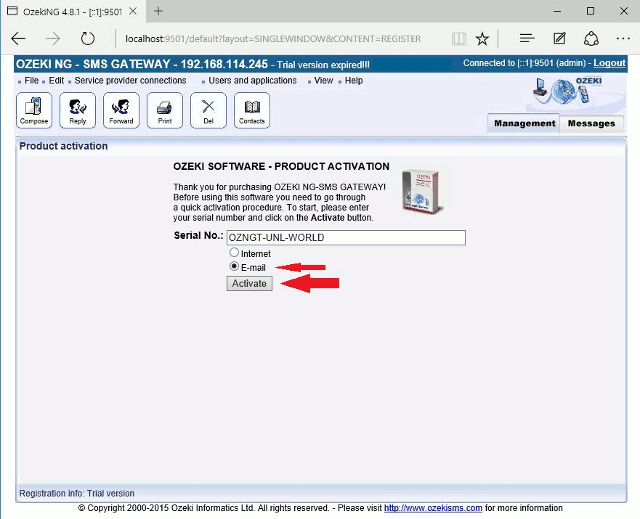Screen dimensions: 640x519
Task: Open the File menu
Action: click(31, 81)
